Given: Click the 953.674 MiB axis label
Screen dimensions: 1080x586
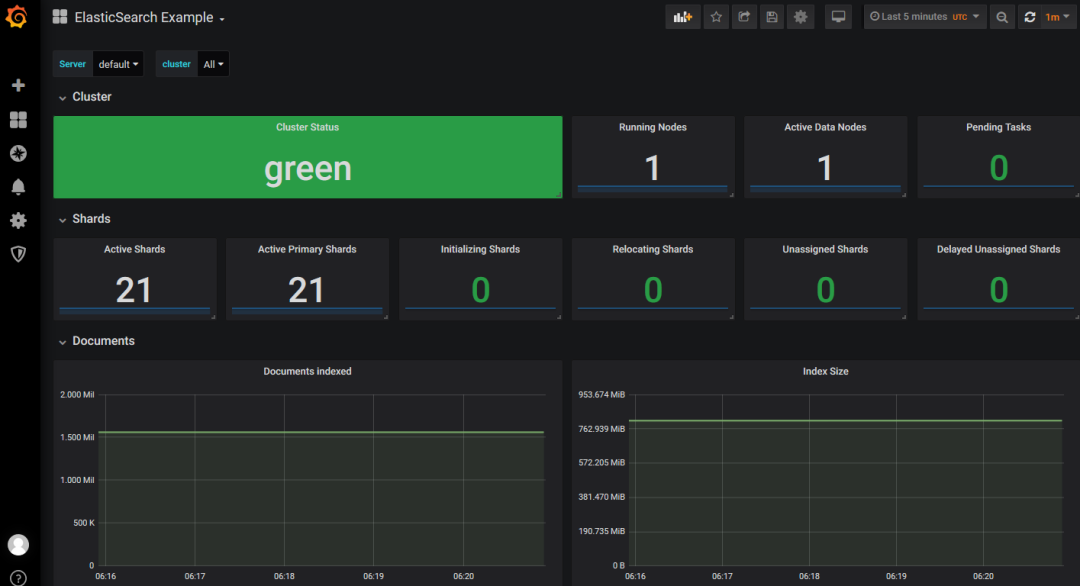Looking at the screenshot, I should [x=602, y=395].
